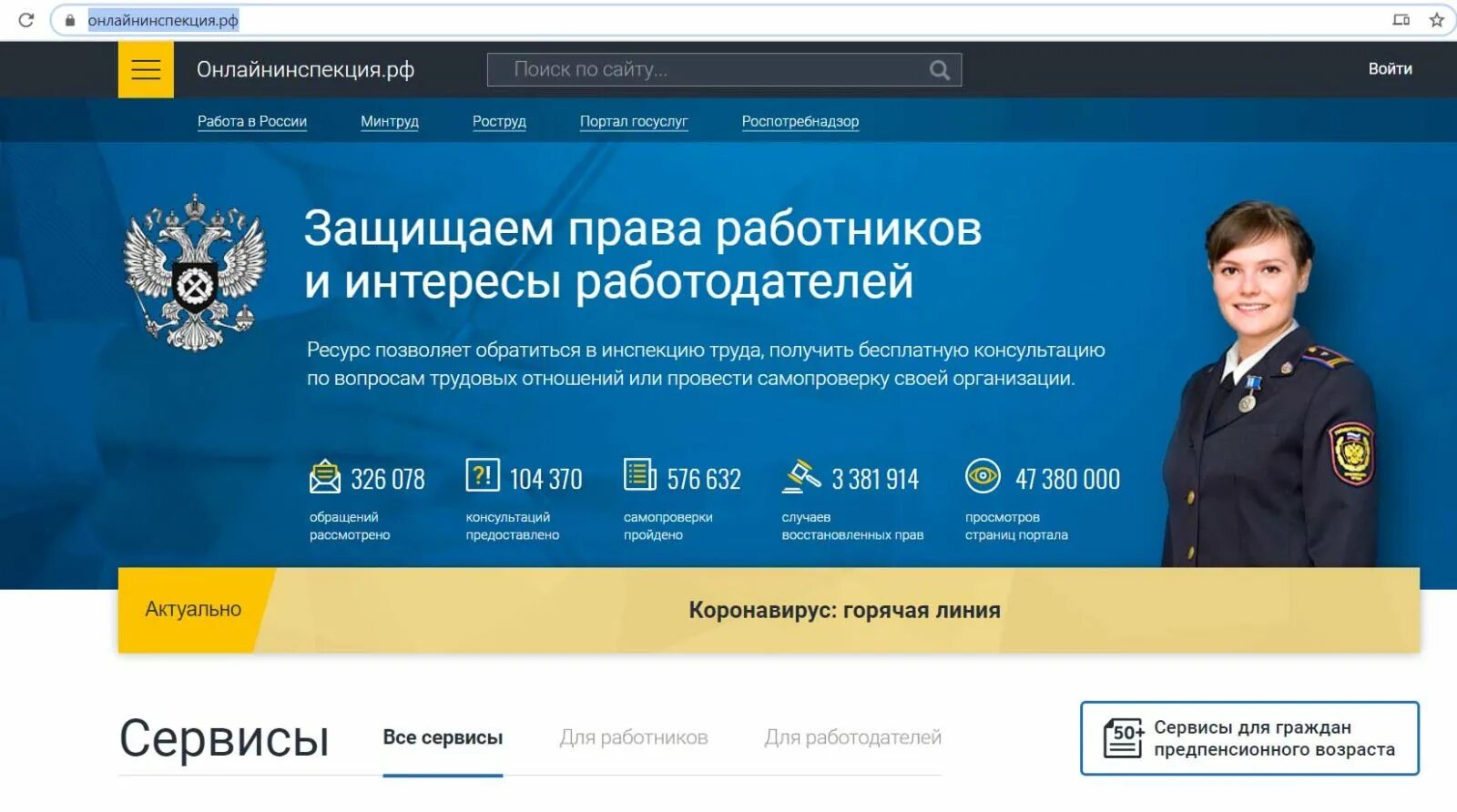
Task: Click the gavel icon beside 3 381 914
Action: 801,476
